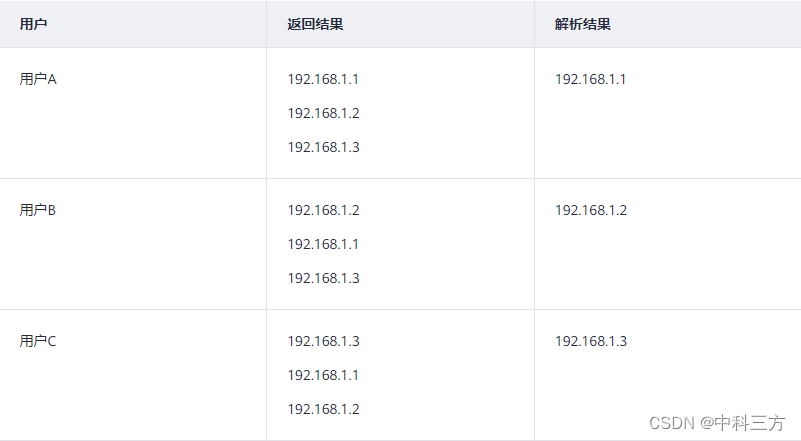
Task: Click the 解析结果 column header
Action: [x=583, y=24]
